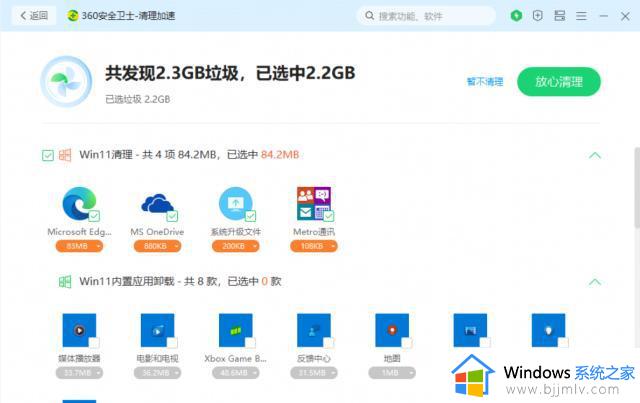Open the 200KB dropdown under 系统升级文件
The width and height of the screenshot is (640, 403).
click(236, 246)
